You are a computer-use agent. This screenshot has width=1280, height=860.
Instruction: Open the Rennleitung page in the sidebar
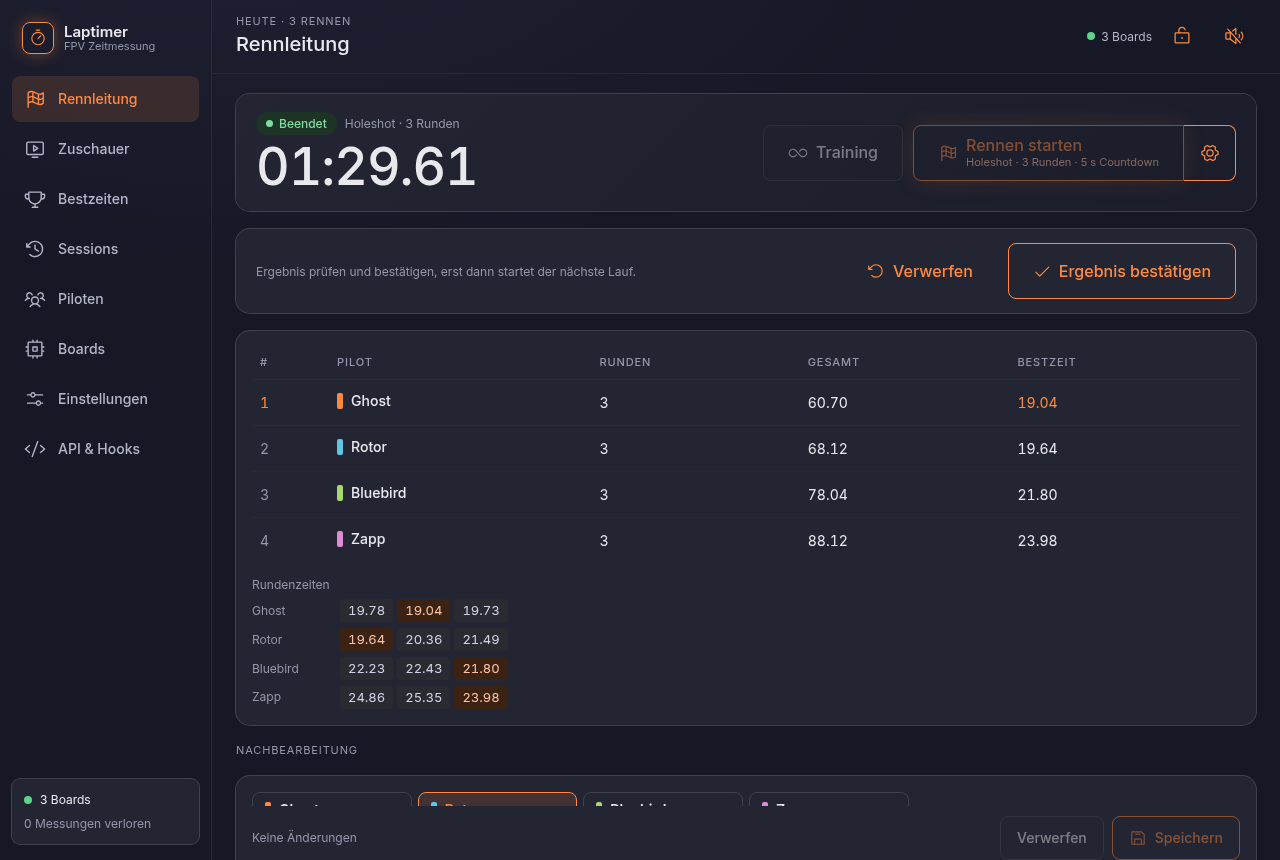click(x=105, y=99)
